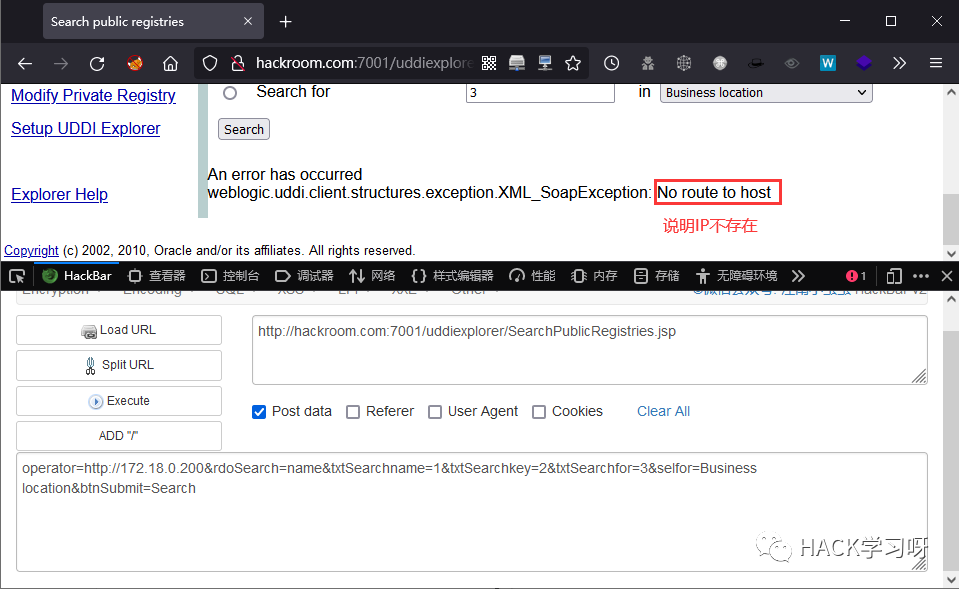Toggle responsive design mode icon
Screen dimensions: 959x589
click(894, 276)
